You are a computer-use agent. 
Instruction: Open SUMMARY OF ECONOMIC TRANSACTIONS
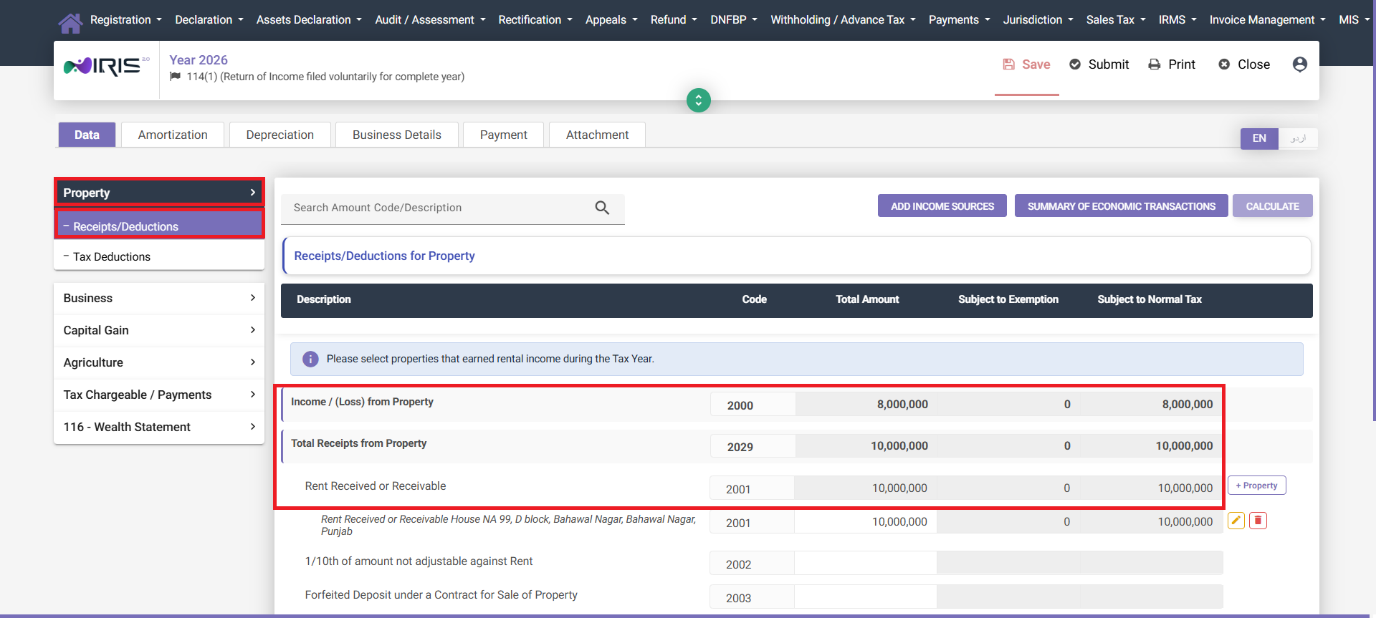pyautogui.click(x=1121, y=206)
